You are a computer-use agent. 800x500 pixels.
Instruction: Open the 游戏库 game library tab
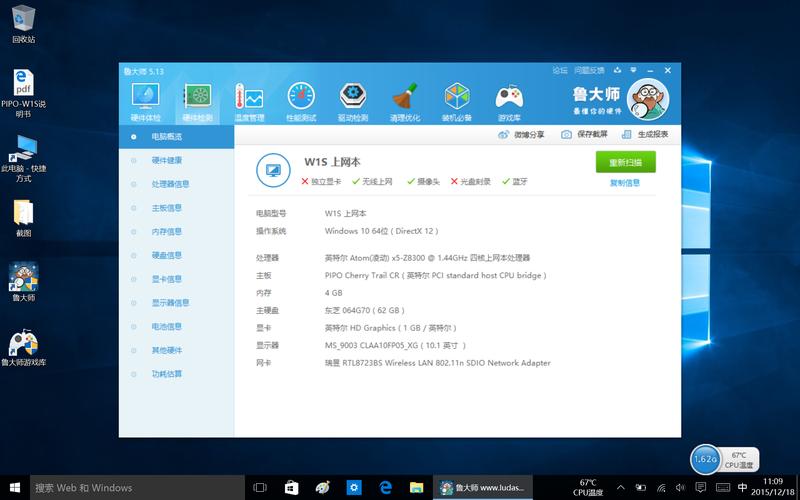[x=509, y=103]
